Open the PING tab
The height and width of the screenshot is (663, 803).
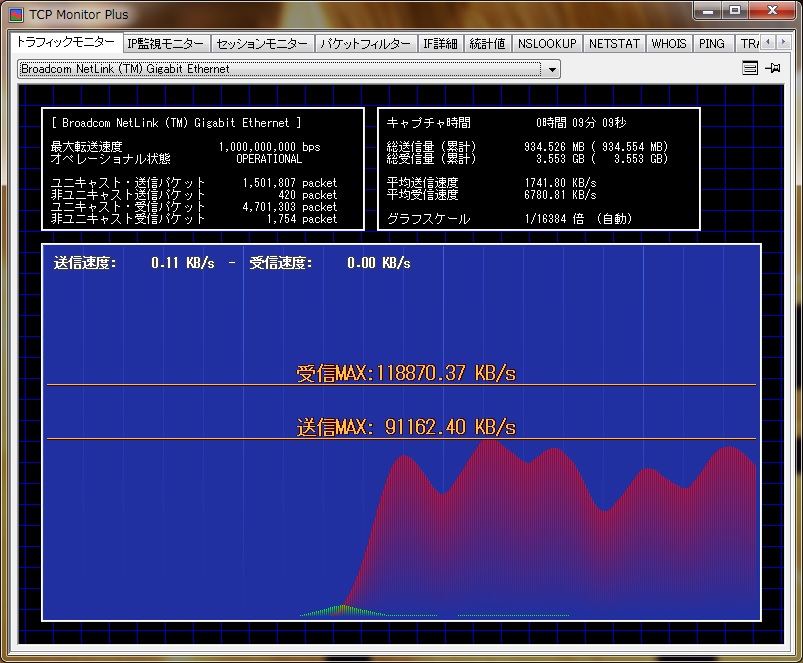(712, 44)
